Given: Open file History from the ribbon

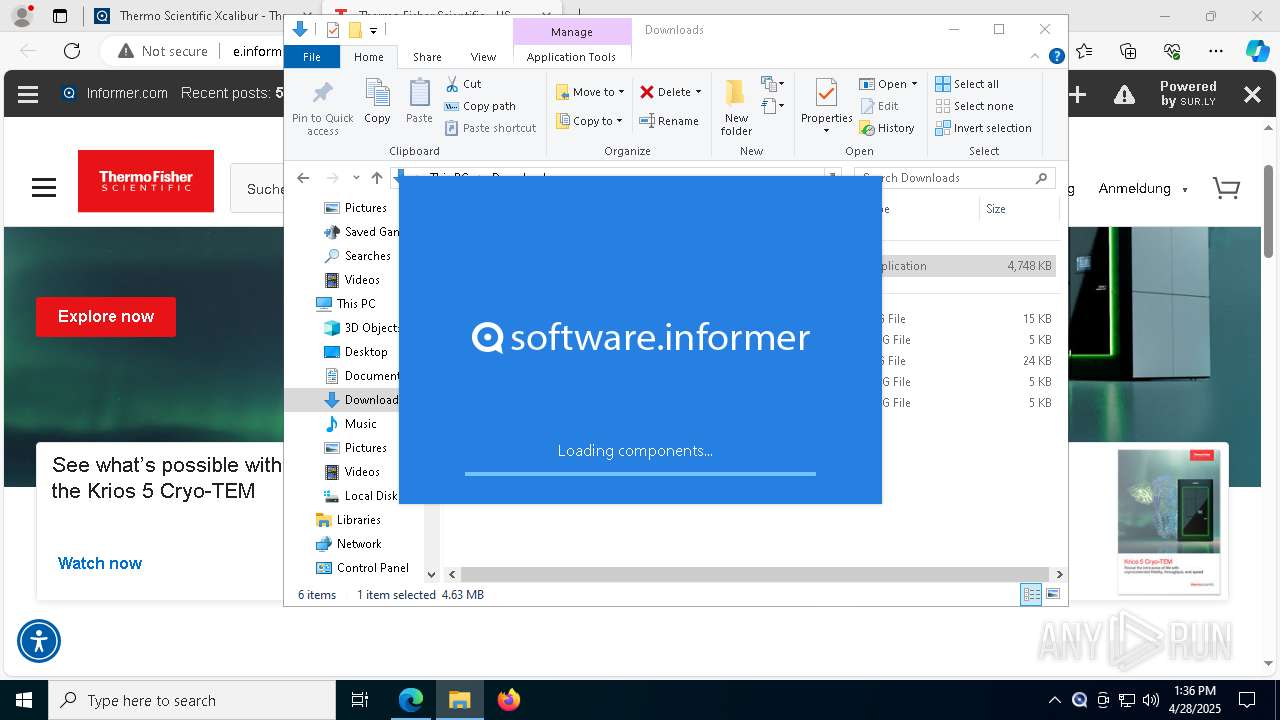Looking at the screenshot, I should tap(886, 128).
